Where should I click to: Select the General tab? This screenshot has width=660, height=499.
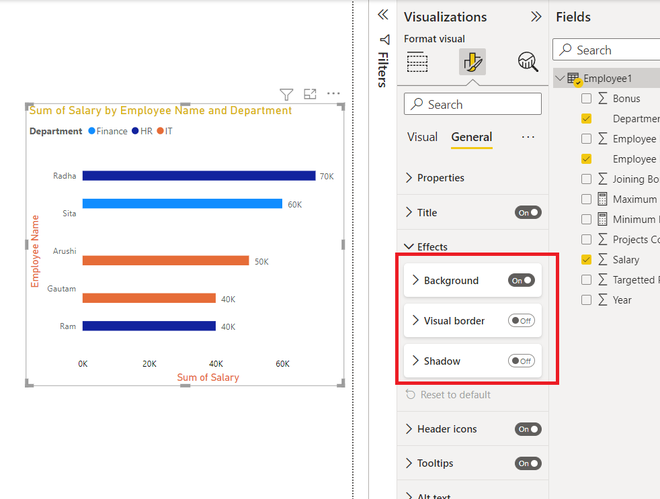[x=471, y=137]
